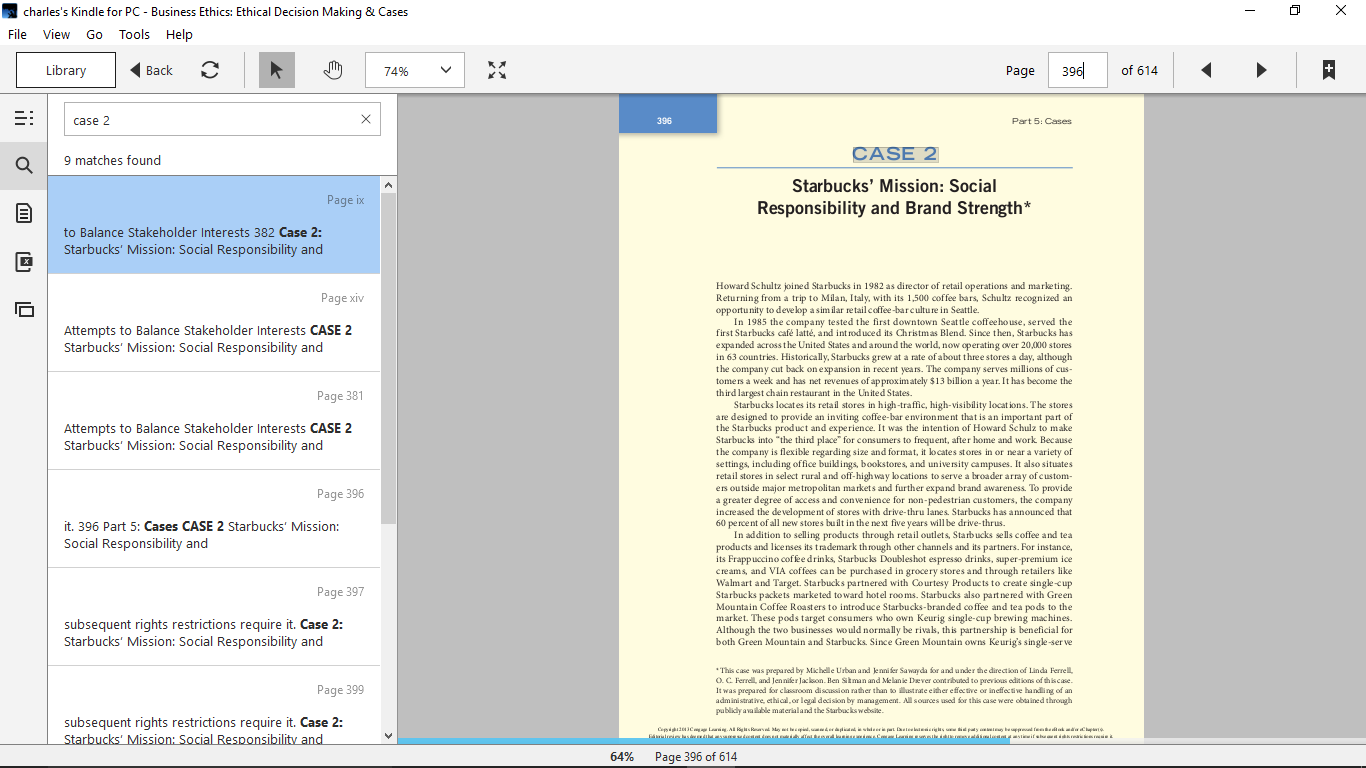Open the Tools menu

[134, 34]
